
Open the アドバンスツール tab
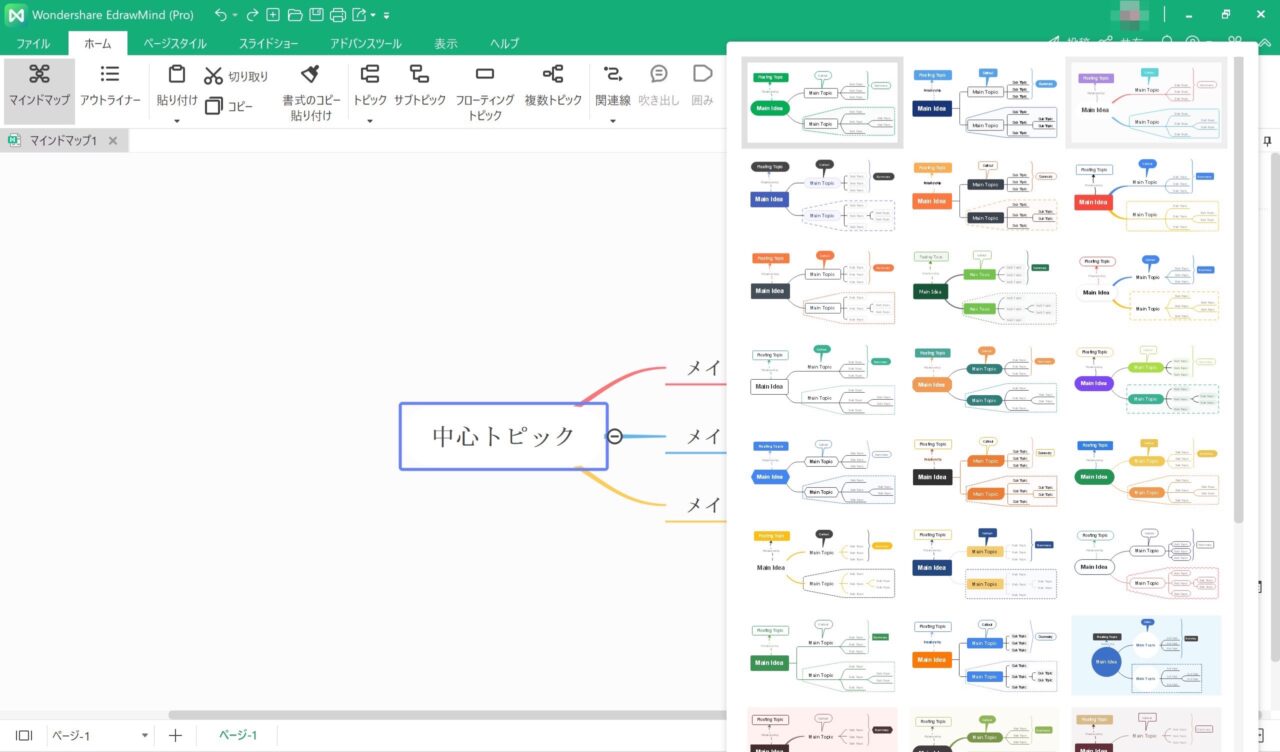[x=366, y=44]
